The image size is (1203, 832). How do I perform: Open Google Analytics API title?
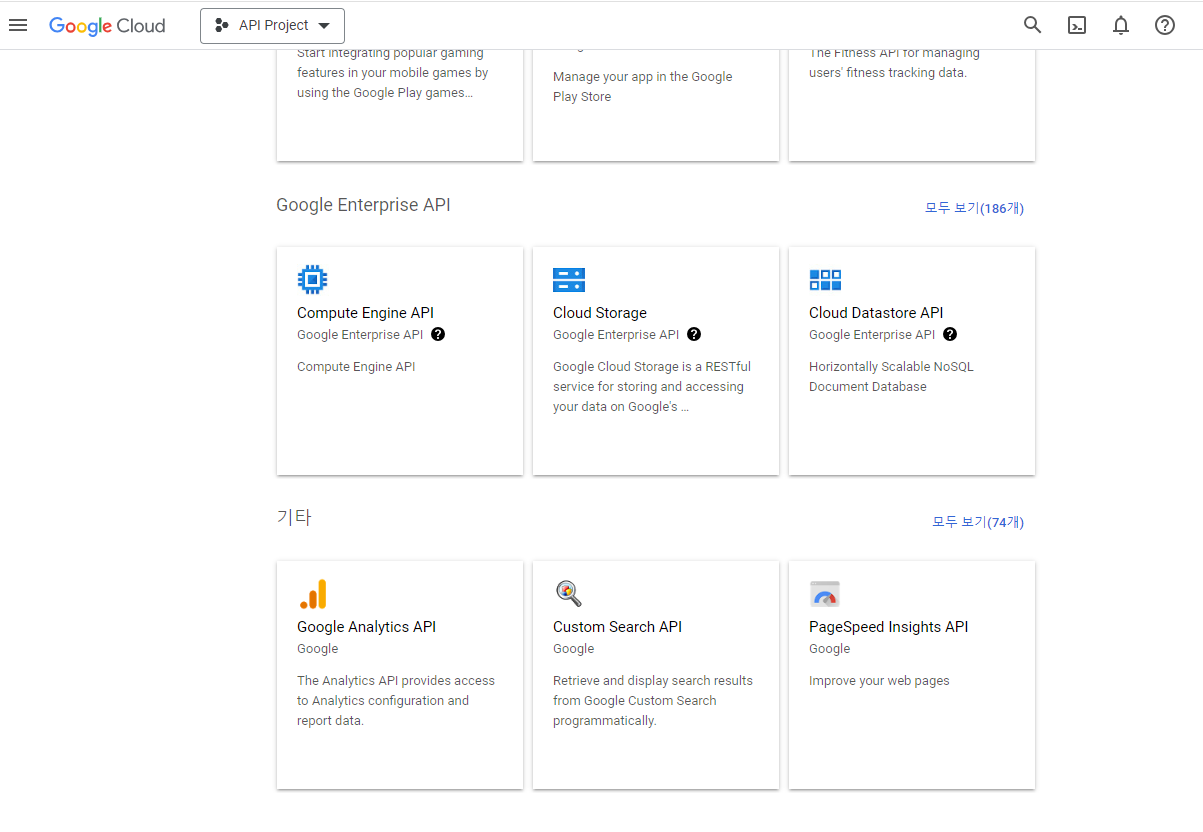point(366,627)
